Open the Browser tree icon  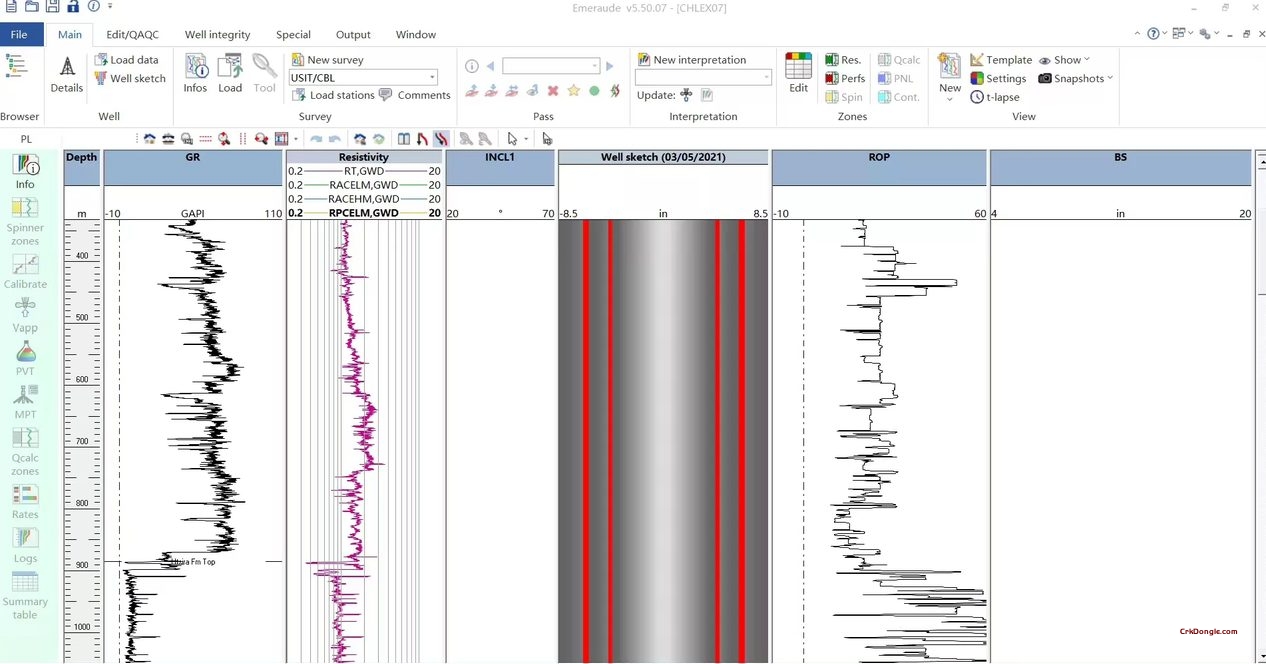[x=16, y=66]
